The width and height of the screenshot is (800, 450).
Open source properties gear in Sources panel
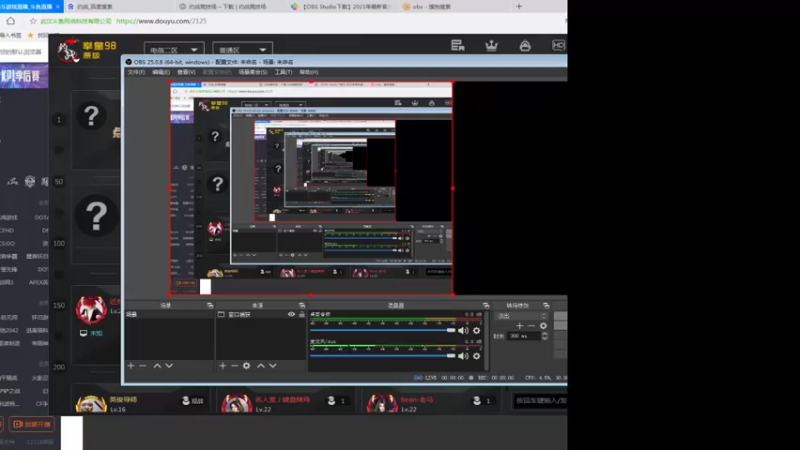pos(246,366)
